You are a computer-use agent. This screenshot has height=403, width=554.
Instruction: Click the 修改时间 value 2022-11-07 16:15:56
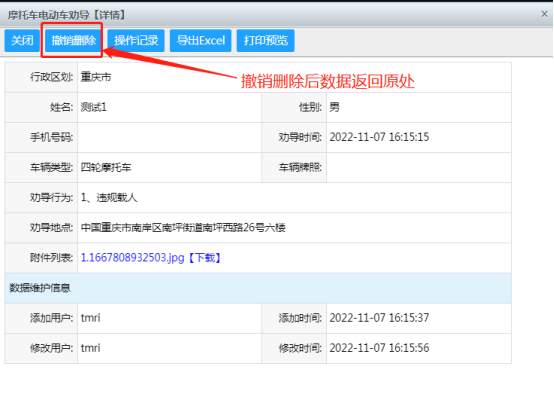tap(379, 348)
